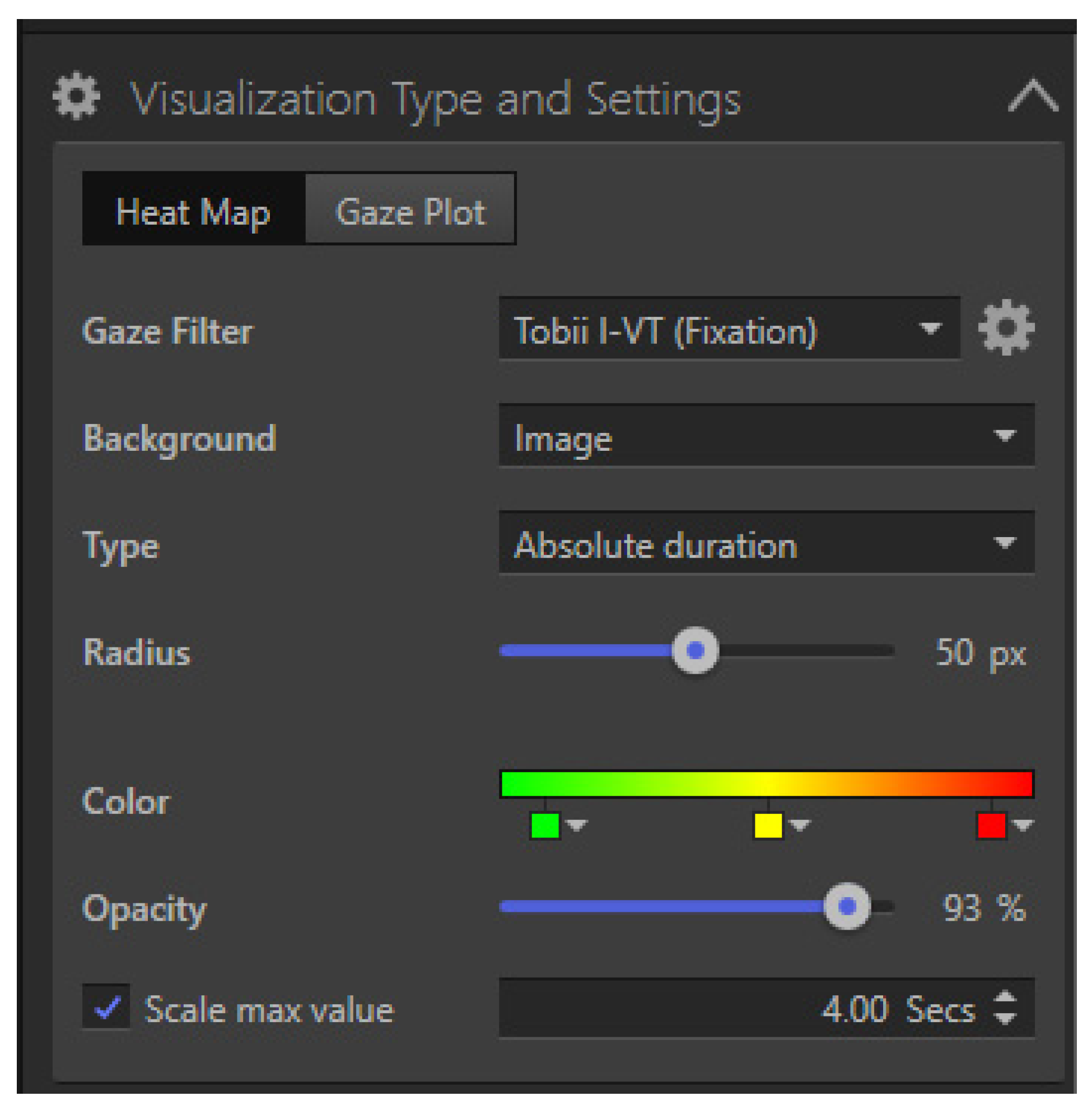Image resolution: width=1092 pixels, height=1110 pixels.
Task: Click the yellow color swatch
Action: pyautogui.click(x=768, y=825)
